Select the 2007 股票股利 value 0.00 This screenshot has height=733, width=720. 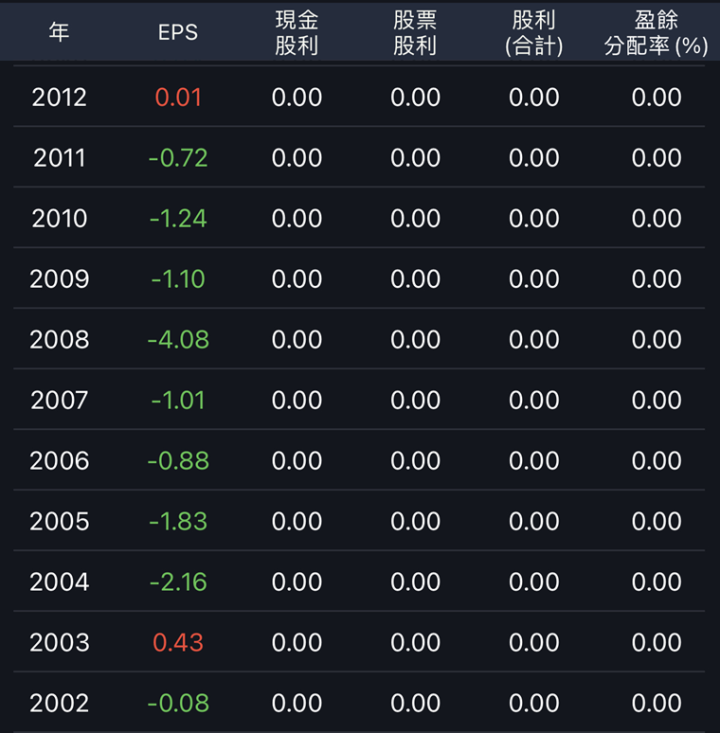click(415, 400)
